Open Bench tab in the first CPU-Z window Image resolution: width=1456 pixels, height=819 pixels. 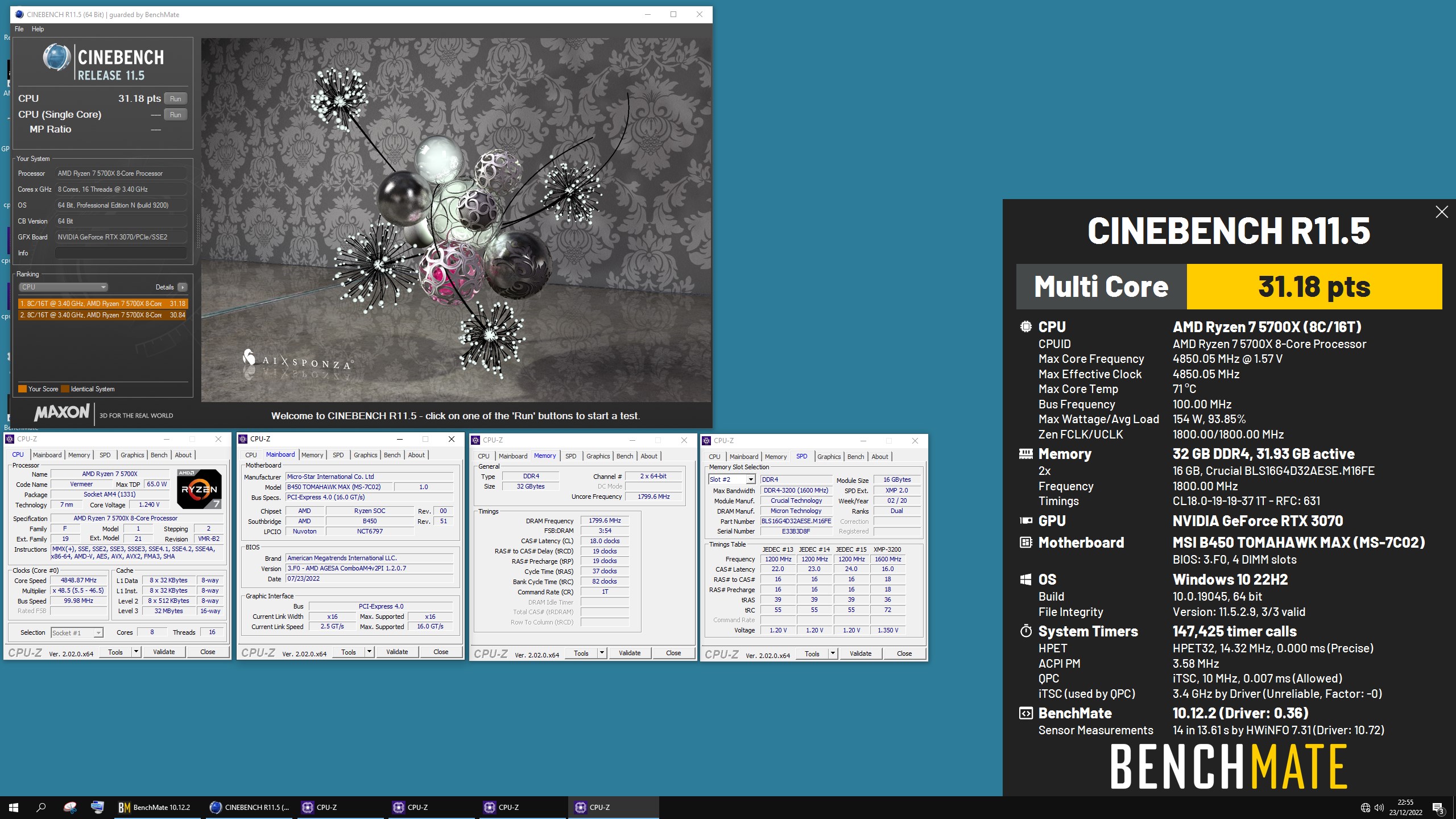(159, 455)
